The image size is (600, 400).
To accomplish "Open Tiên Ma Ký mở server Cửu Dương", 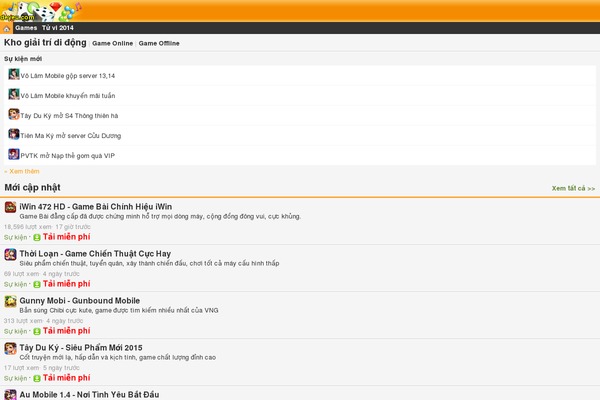I will pyautogui.click(x=71, y=136).
